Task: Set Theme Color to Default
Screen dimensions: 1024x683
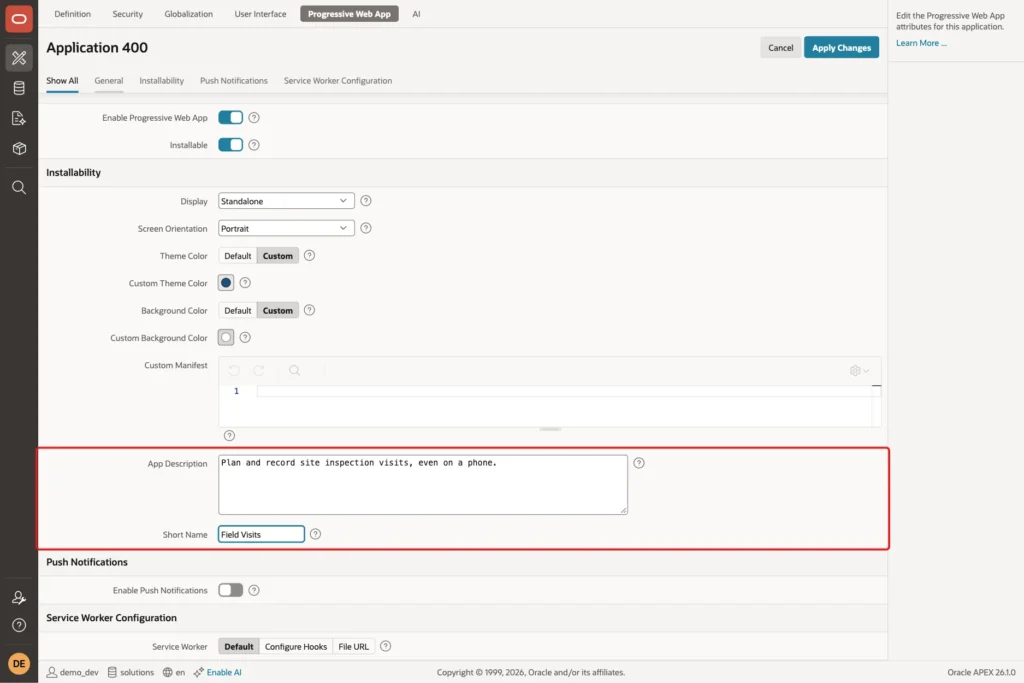Action: [238, 256]
